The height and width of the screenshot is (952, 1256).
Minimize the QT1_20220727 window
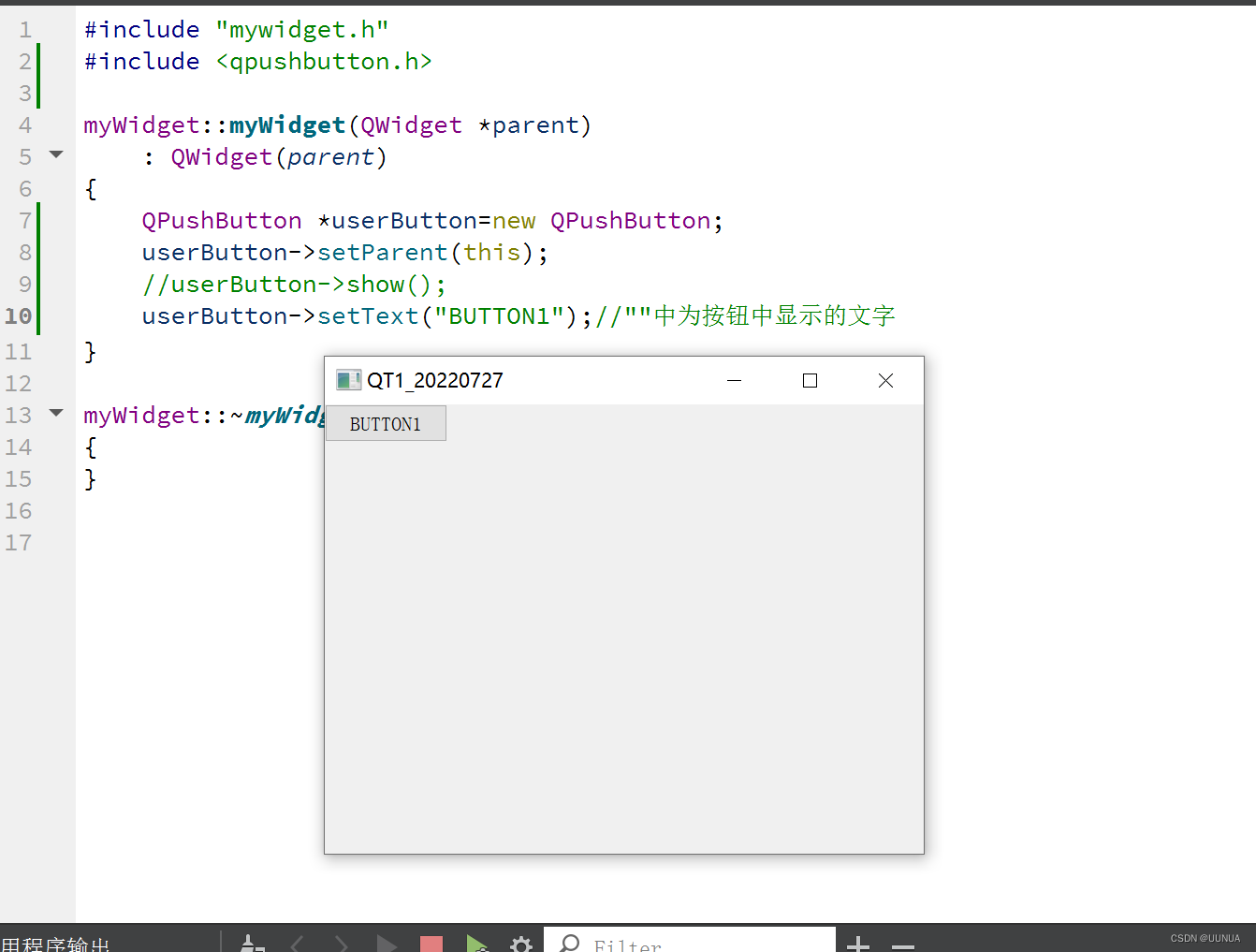735,380
